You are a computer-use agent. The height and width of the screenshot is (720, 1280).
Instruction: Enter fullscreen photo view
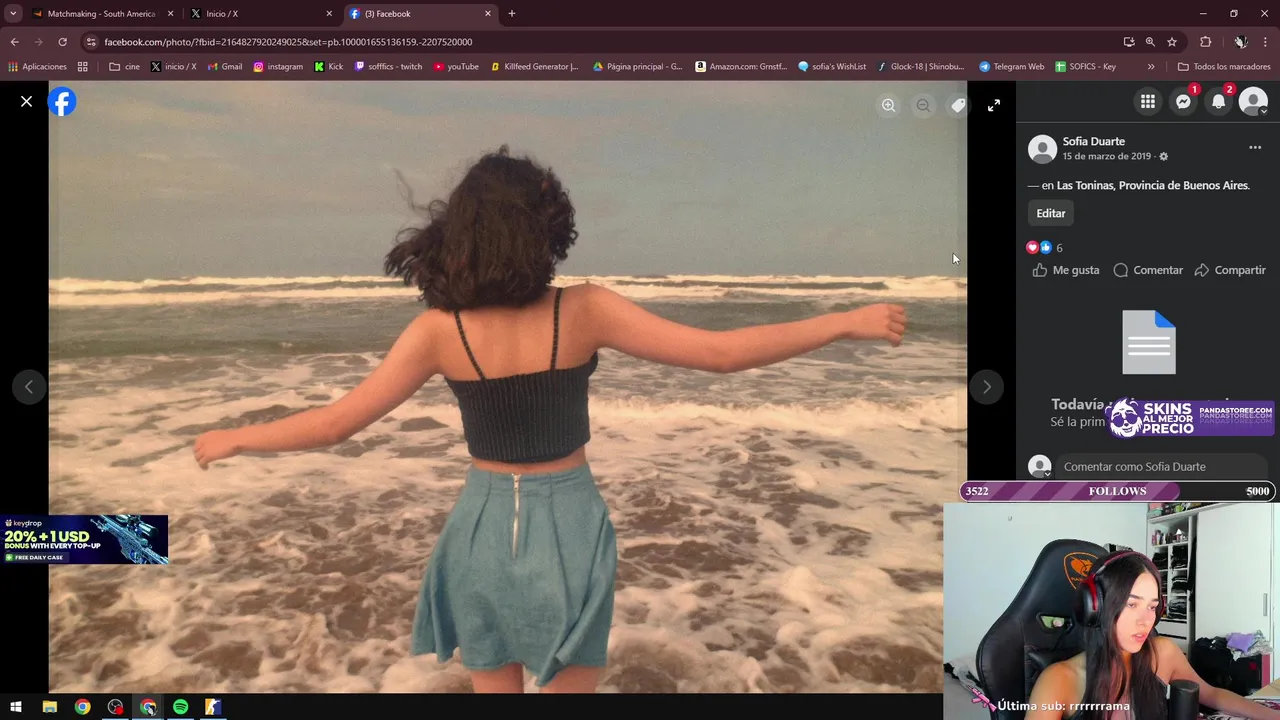pos(994,105)
